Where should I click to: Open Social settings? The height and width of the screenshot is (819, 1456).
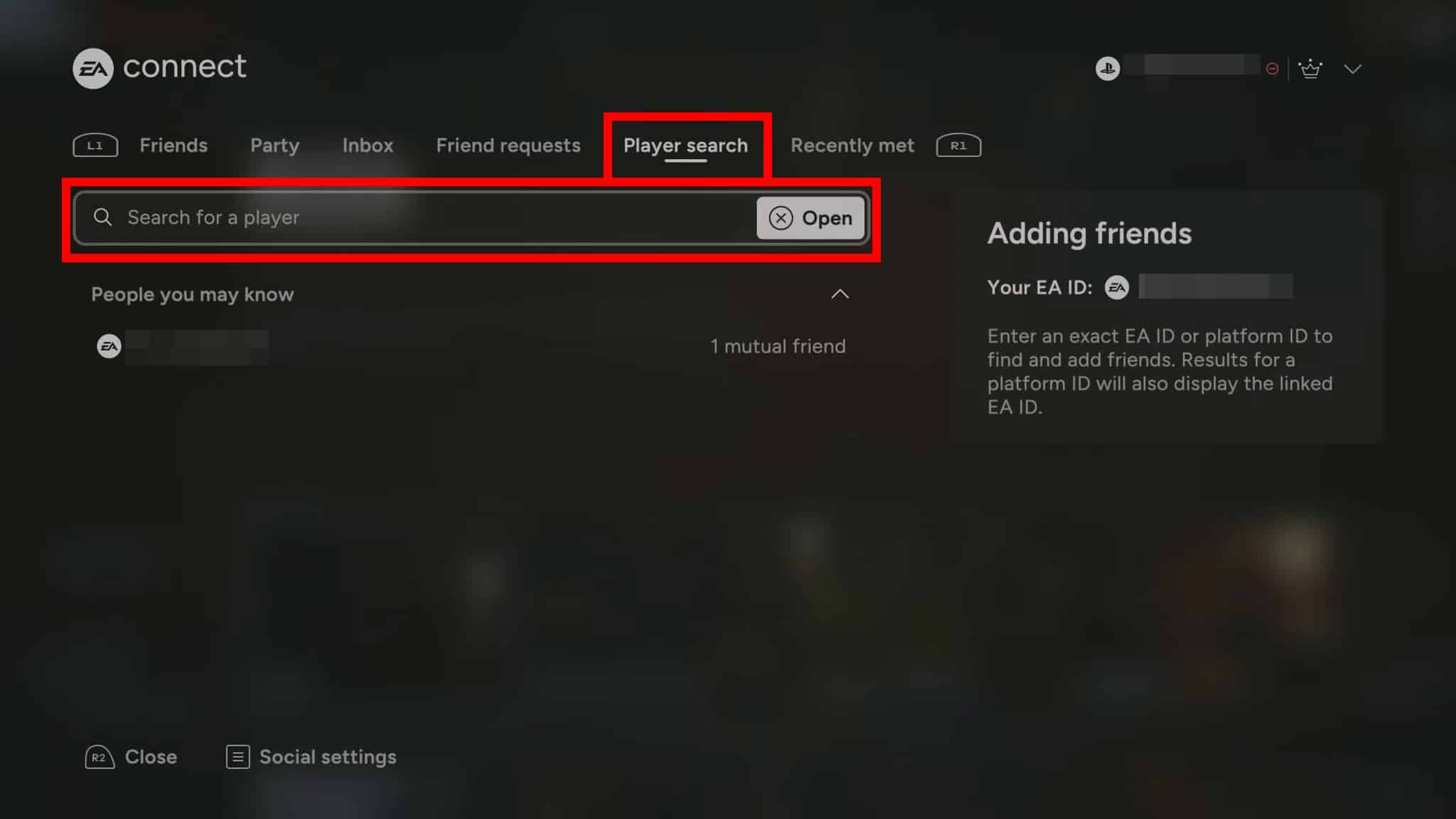click(x=311, y=757)
